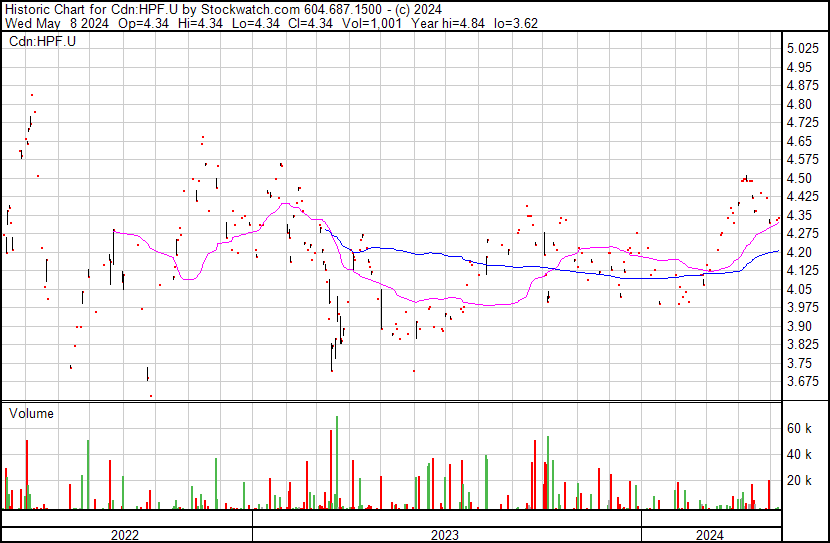Screen dimensions: 830x543
Task: Click the 3.75 price axis label
Action: [x=799, y=364]
